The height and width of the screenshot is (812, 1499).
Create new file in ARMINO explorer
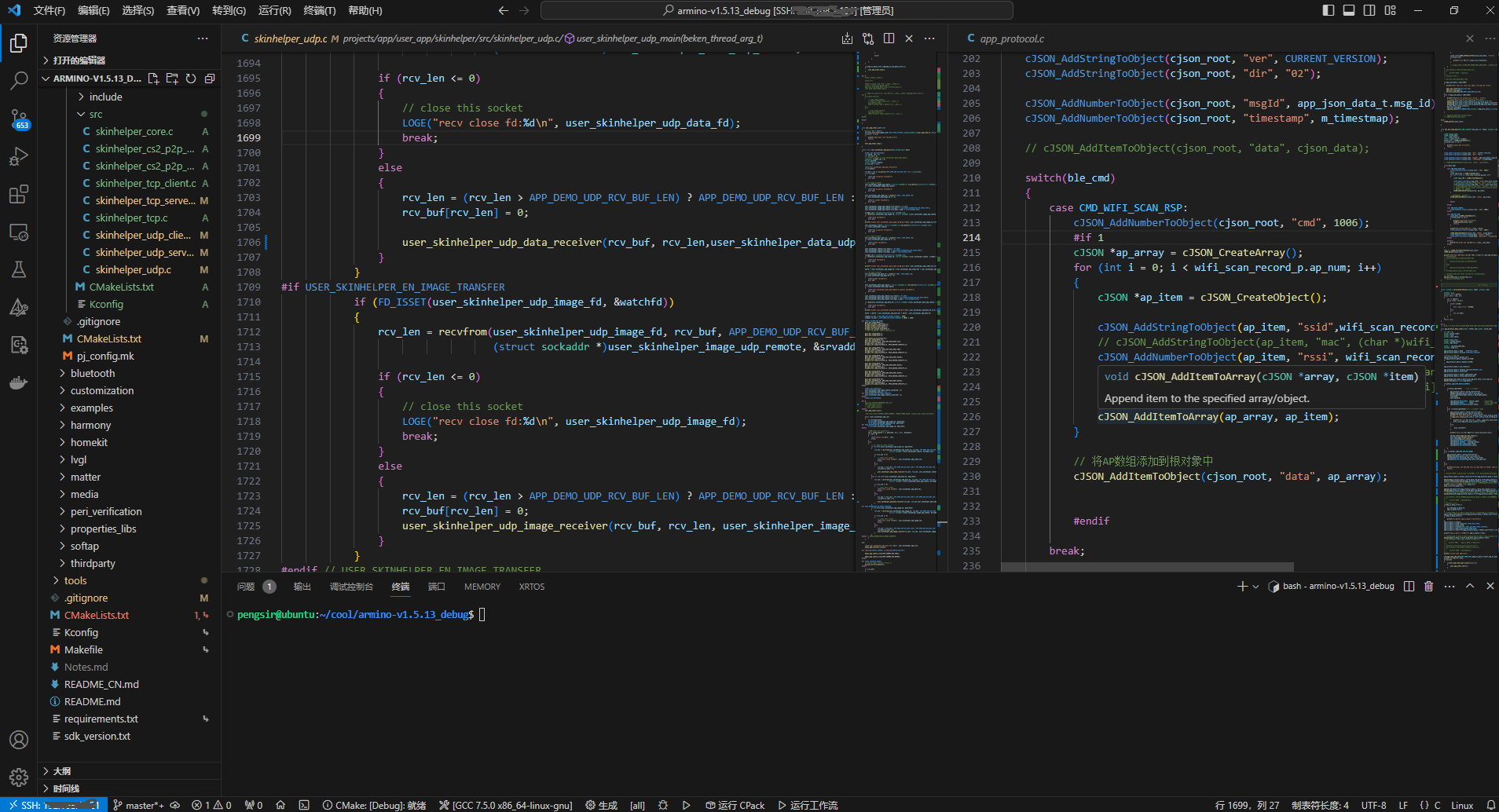click(153, 79)
